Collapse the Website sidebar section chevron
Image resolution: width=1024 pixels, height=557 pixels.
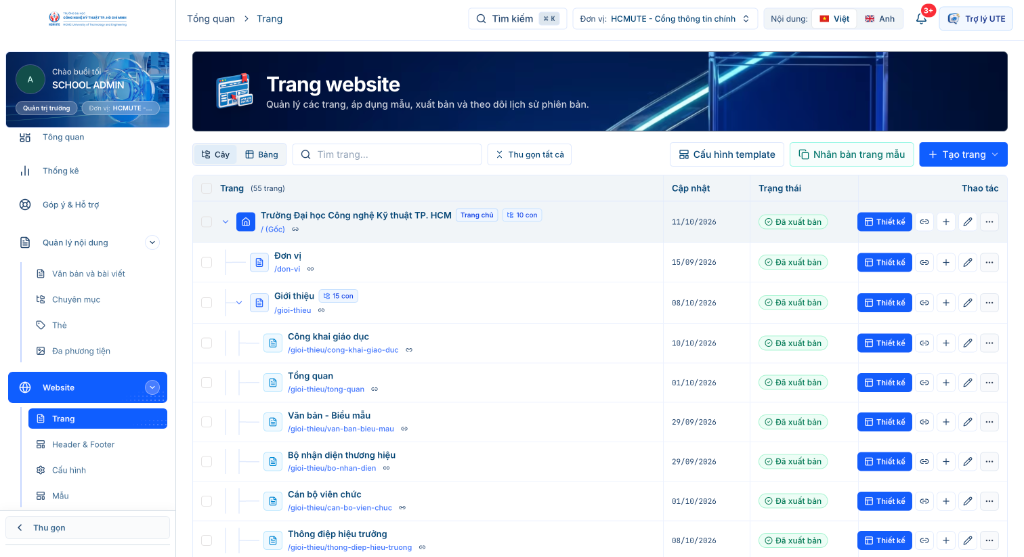(152, 387)
